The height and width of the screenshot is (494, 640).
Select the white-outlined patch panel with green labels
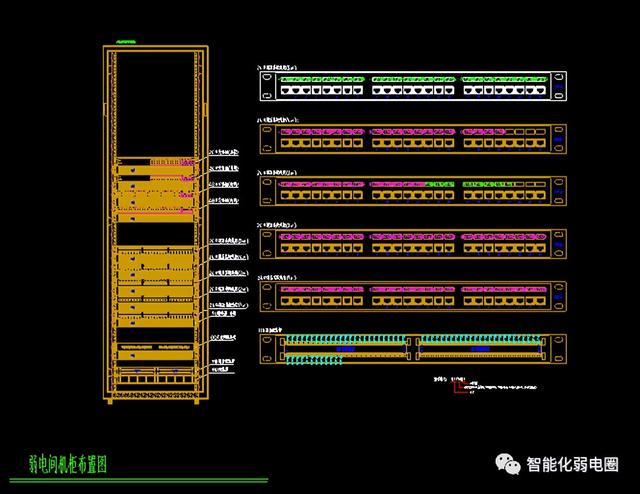[x=413, y=86]
